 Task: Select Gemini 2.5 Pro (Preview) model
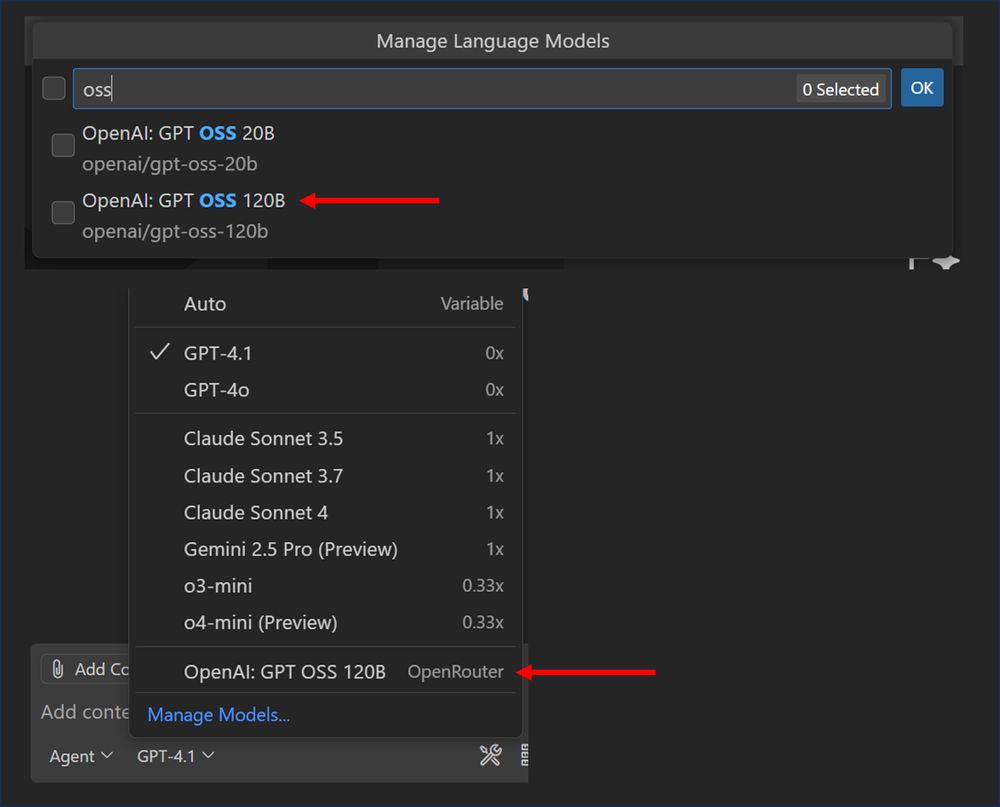[325, 549]
